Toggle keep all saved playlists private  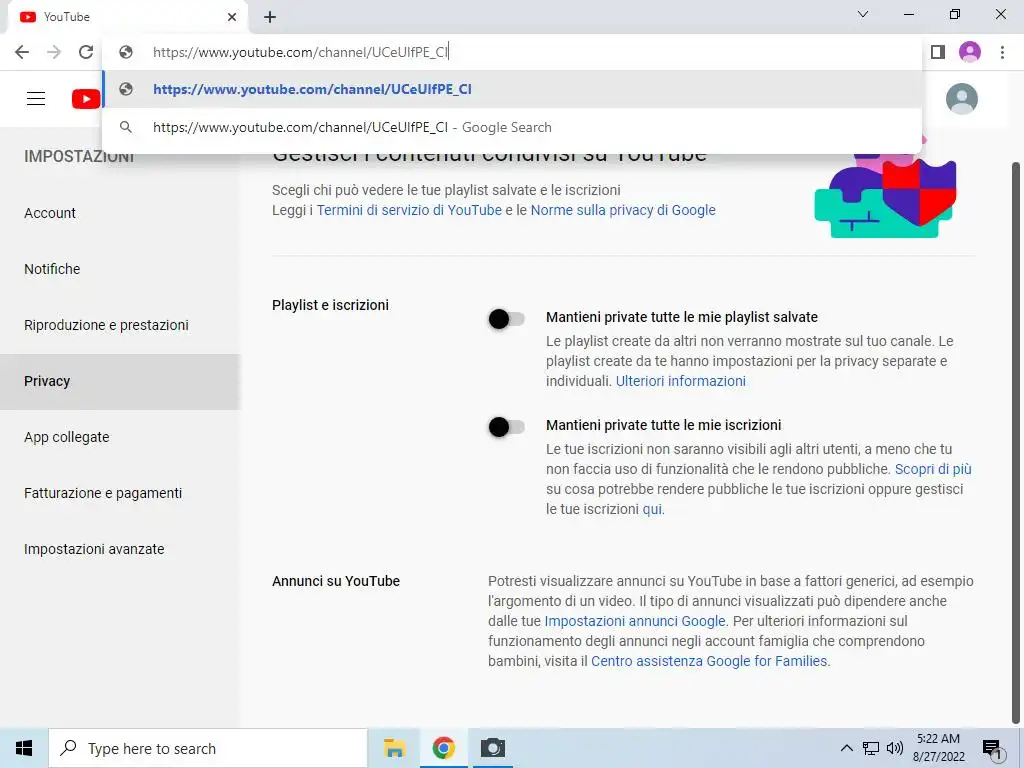(x=507, y=319)
